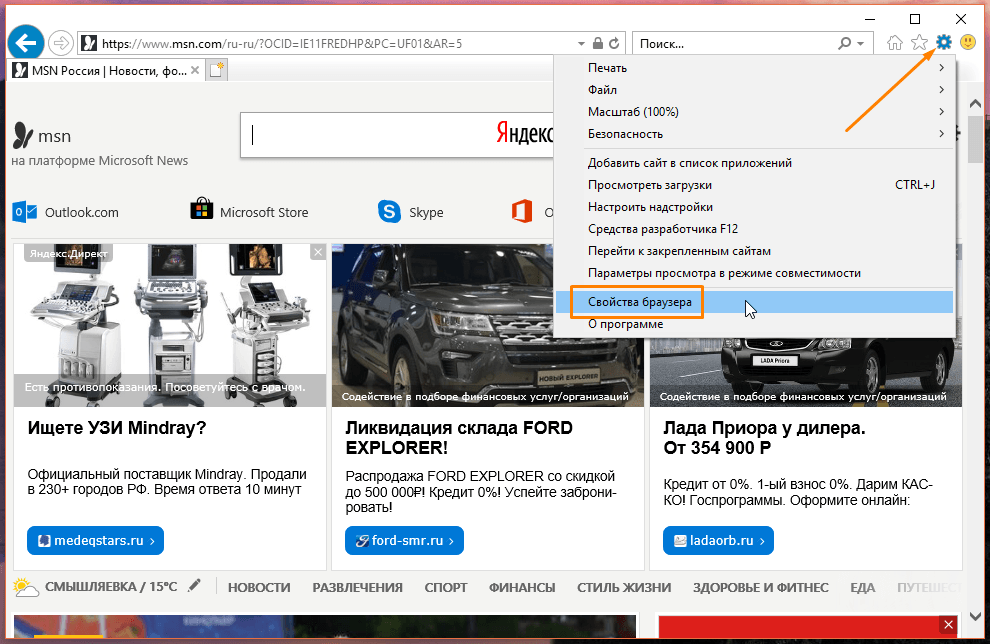This screenshot has height=644, width=990.
Task: Open medeqstars.ru link button
Action: click(x=95, y=540)
